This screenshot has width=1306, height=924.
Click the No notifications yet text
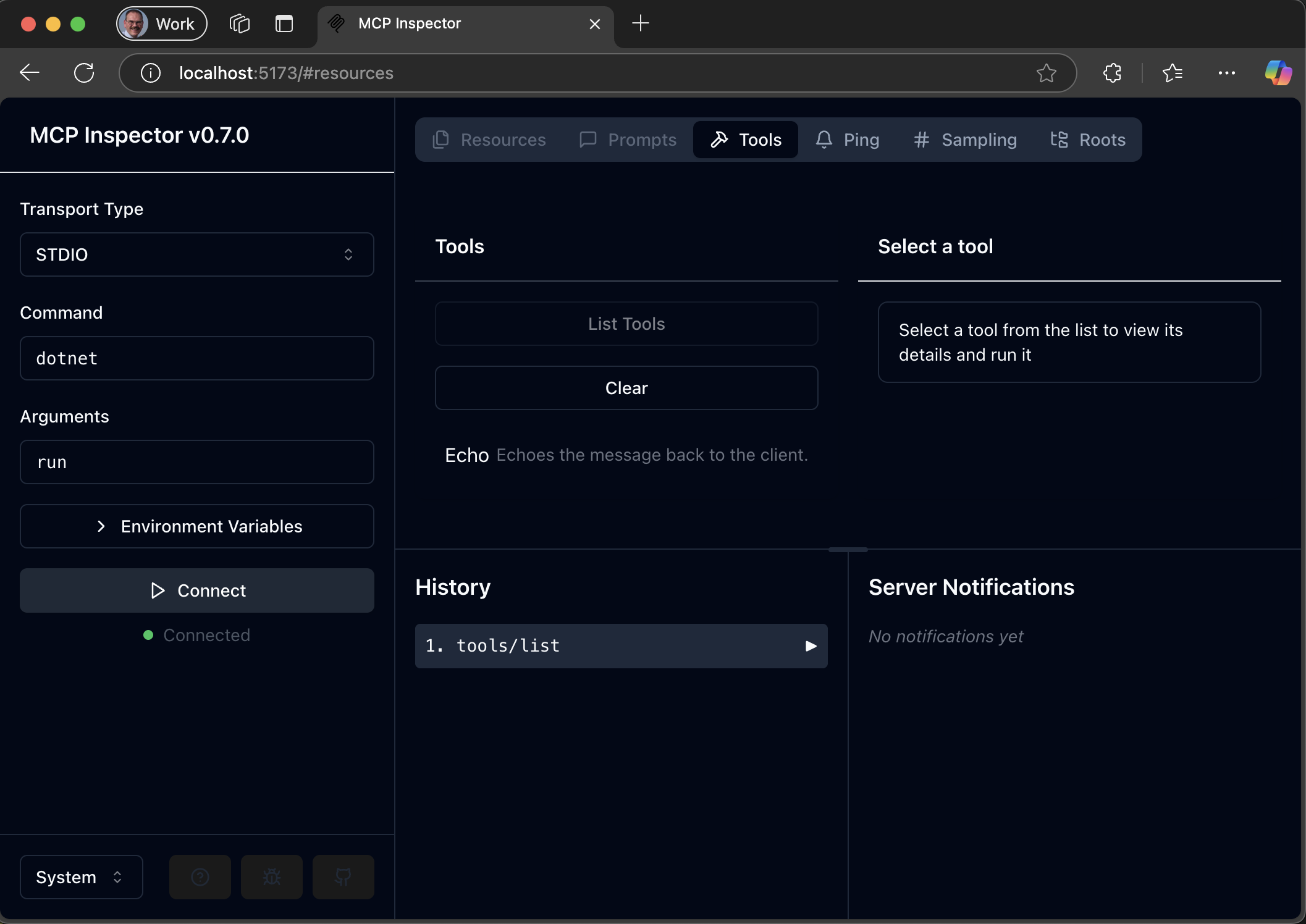tap(946, 636)
